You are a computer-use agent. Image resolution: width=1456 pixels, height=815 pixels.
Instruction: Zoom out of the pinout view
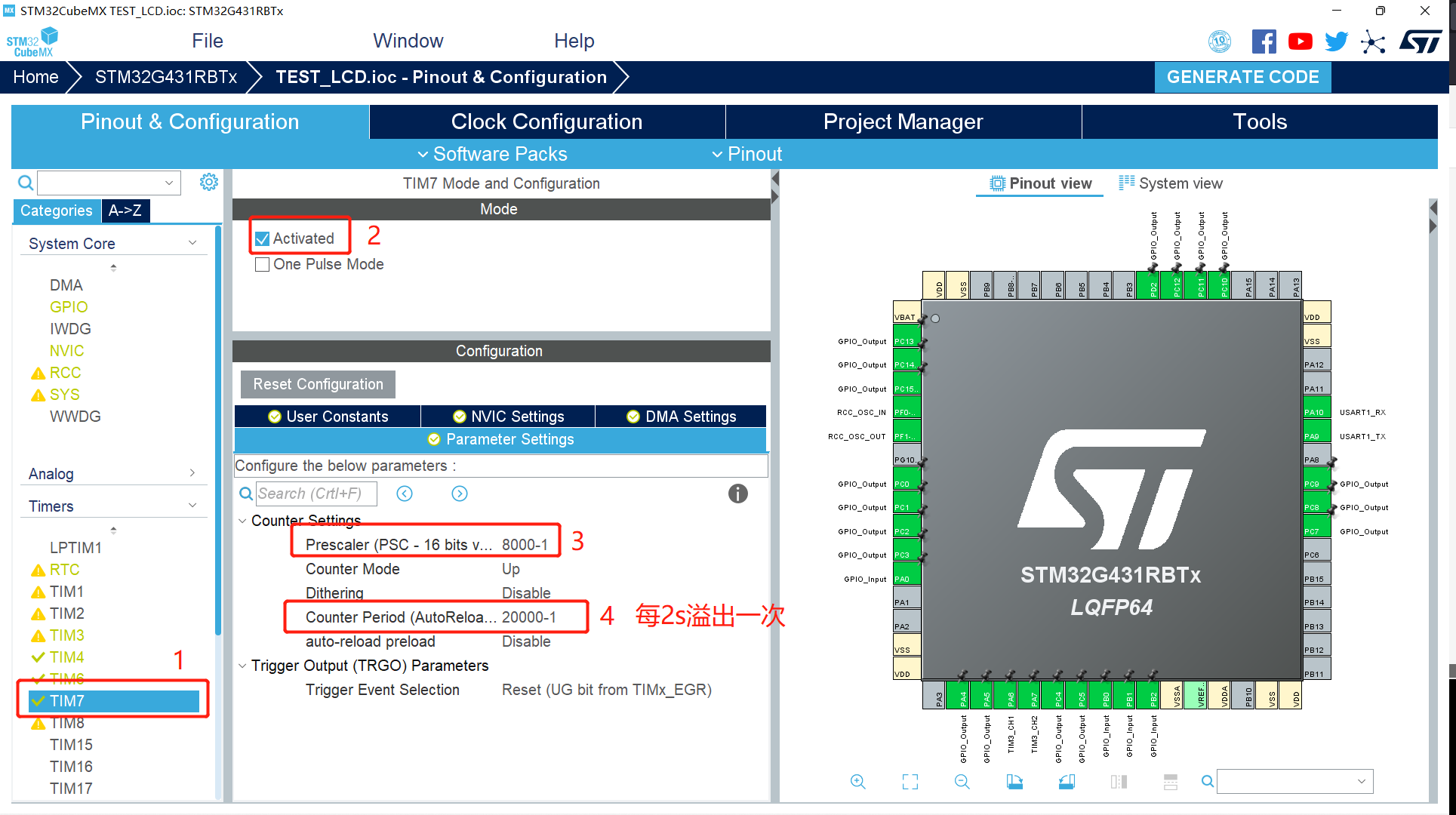pos(962,782)
